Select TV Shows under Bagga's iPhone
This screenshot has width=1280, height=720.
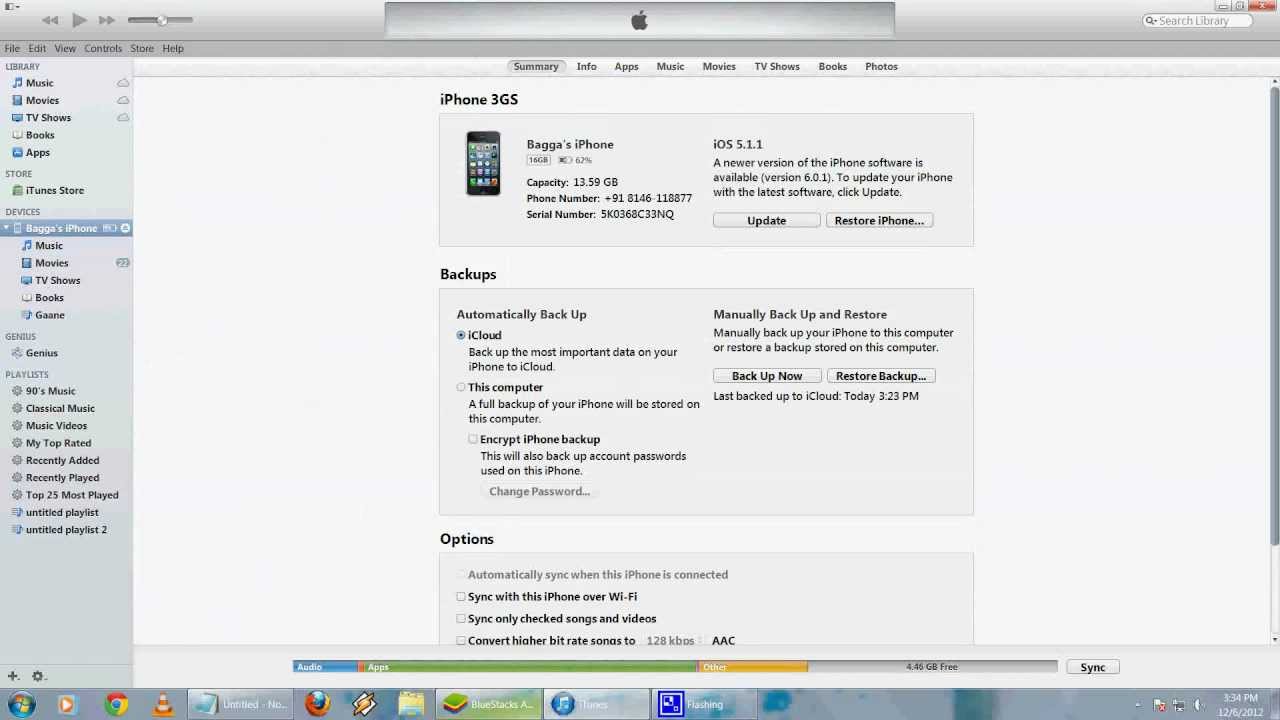click(x=58, y=281)
